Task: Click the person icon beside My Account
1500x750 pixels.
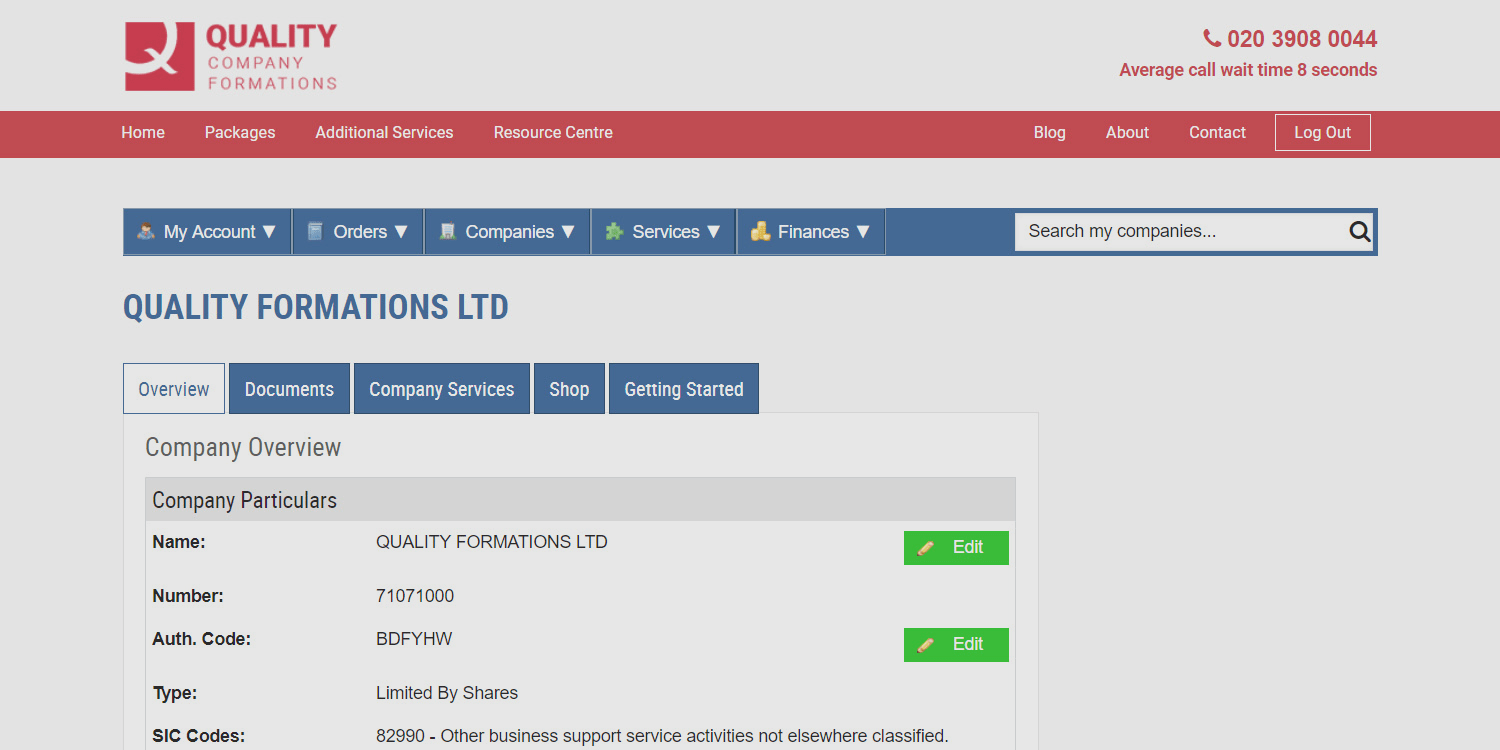Action: (x=147, y=231)
